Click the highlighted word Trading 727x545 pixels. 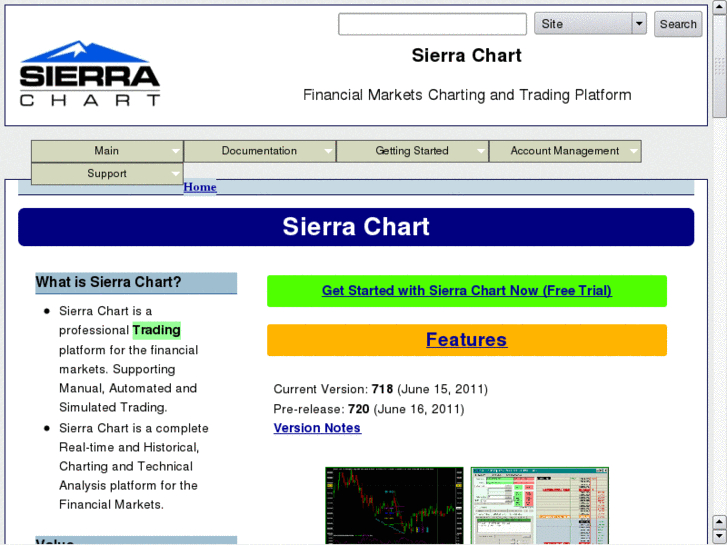tap(157, 330)
